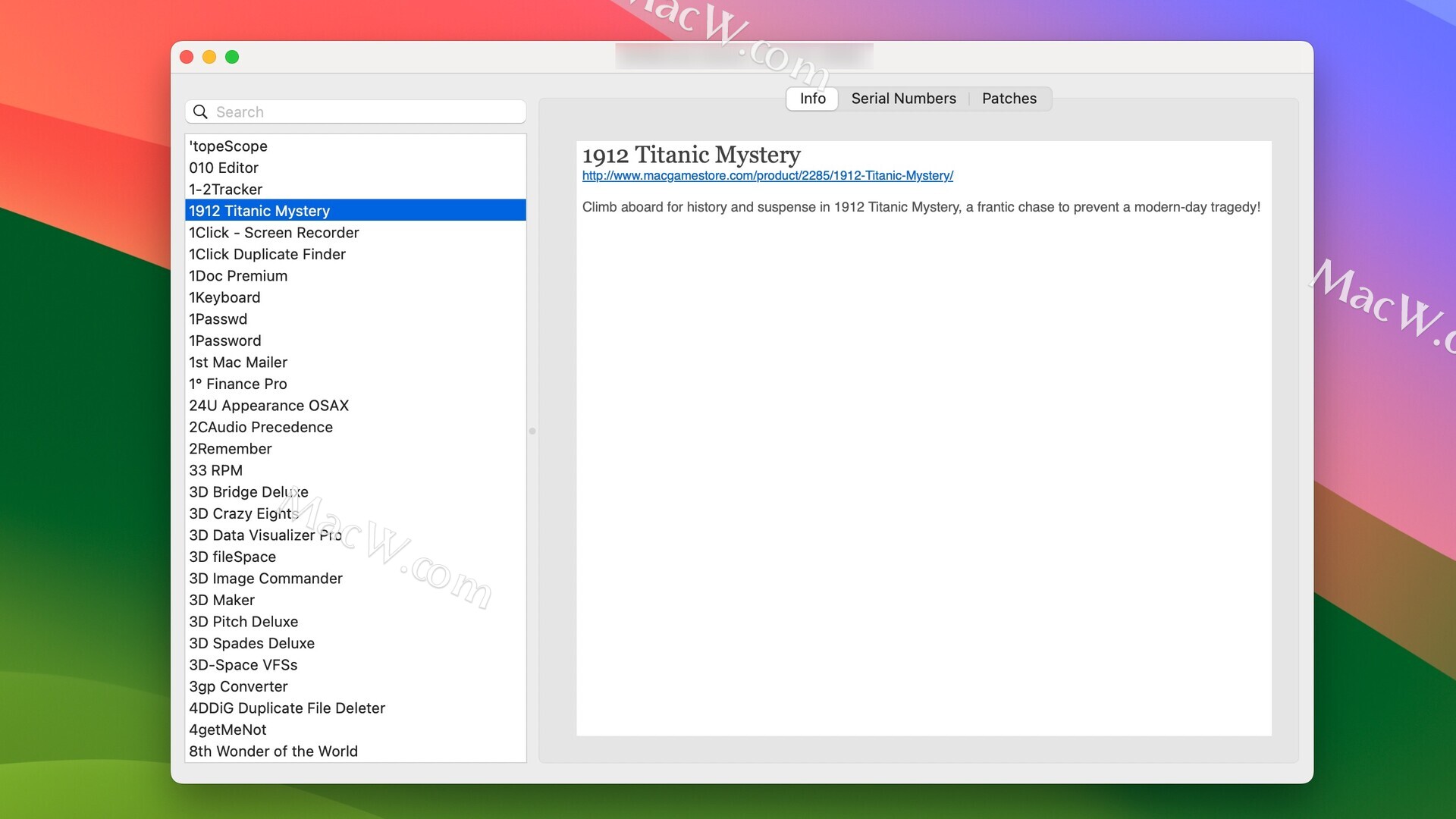Viewport: 1456px width, 819px height.
Task: Choose 1Doc Premium from the list
Action: 356,276
